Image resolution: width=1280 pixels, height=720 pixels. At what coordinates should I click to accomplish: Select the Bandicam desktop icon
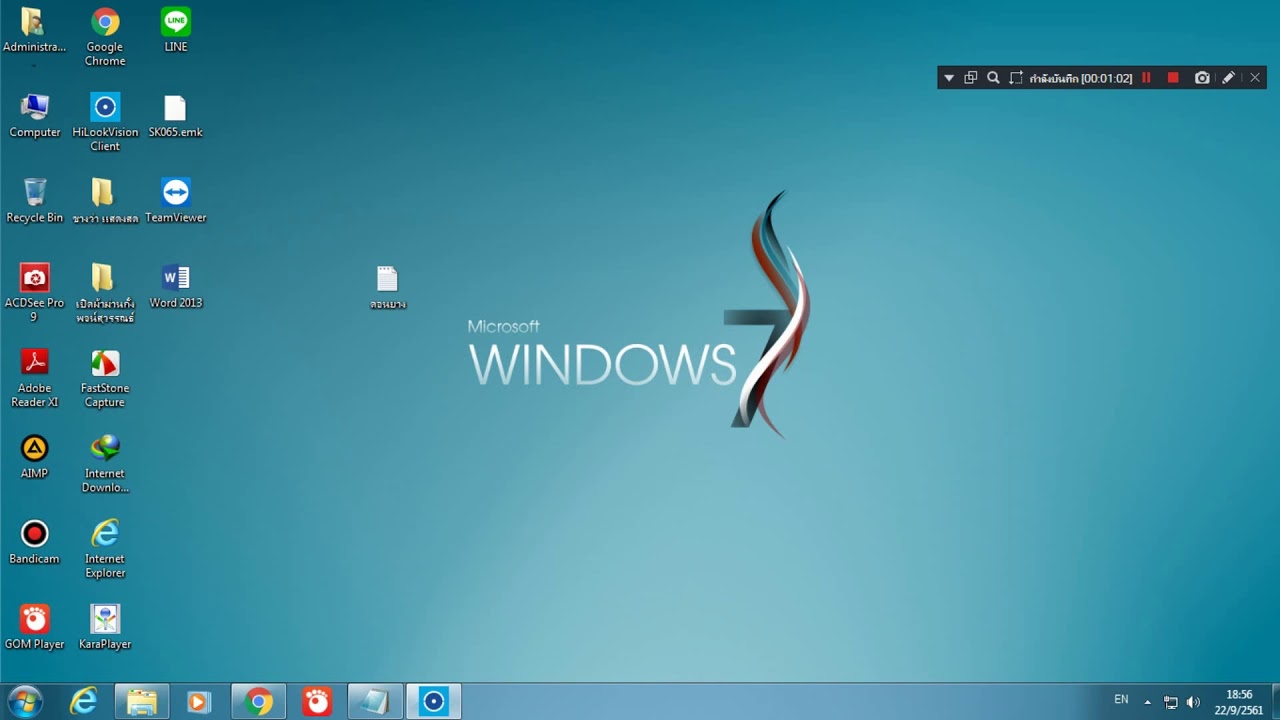tap(35, 542)
